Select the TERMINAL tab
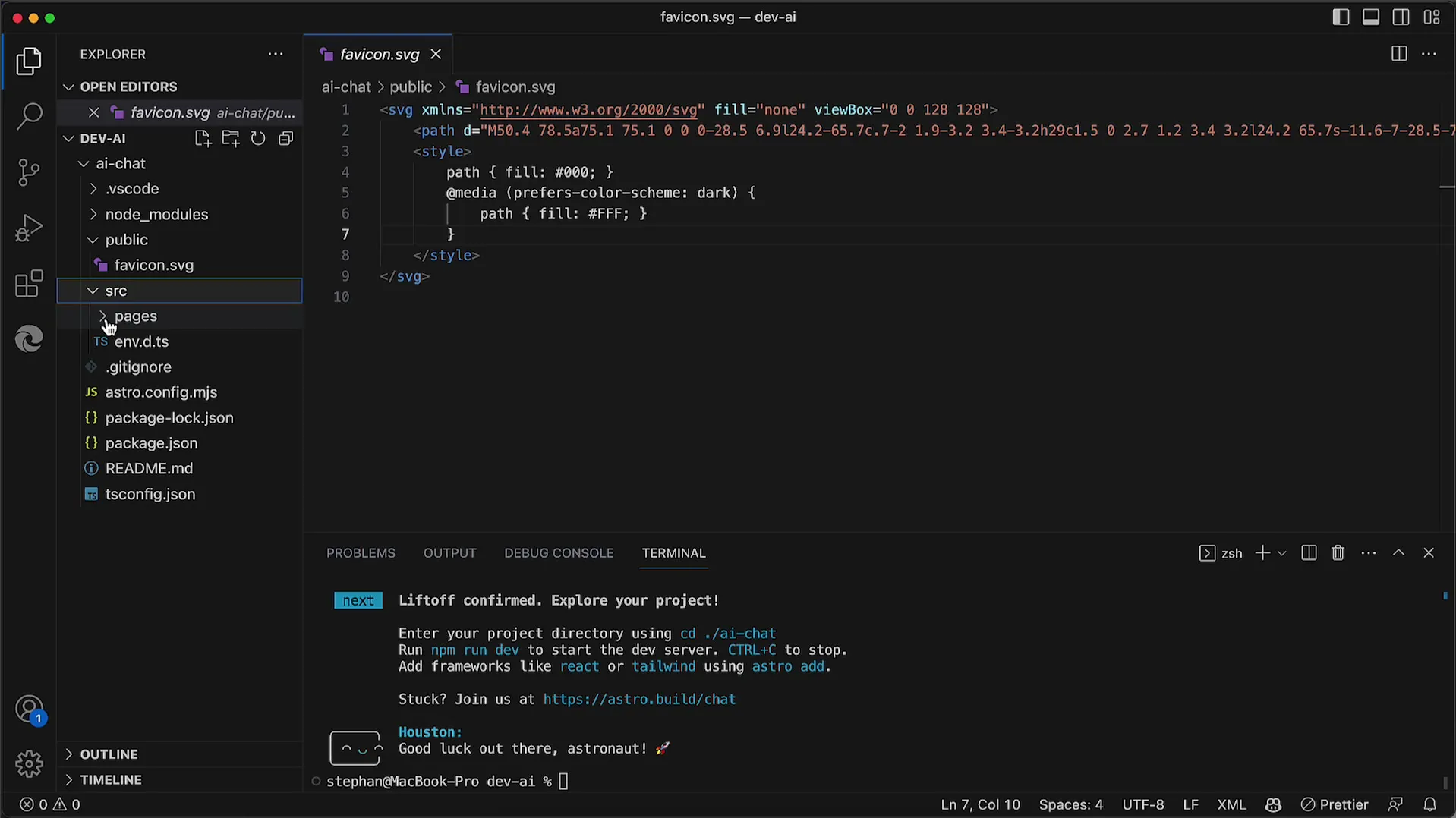This screenshot has height=818, width=1456. click(x=673, y=553)
